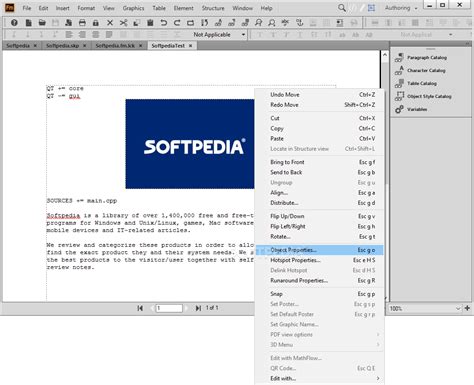Viewport: 474px width, 385px height.
Task: Click the padlock icon in toolbar
Action: click(x=96, y=23)
